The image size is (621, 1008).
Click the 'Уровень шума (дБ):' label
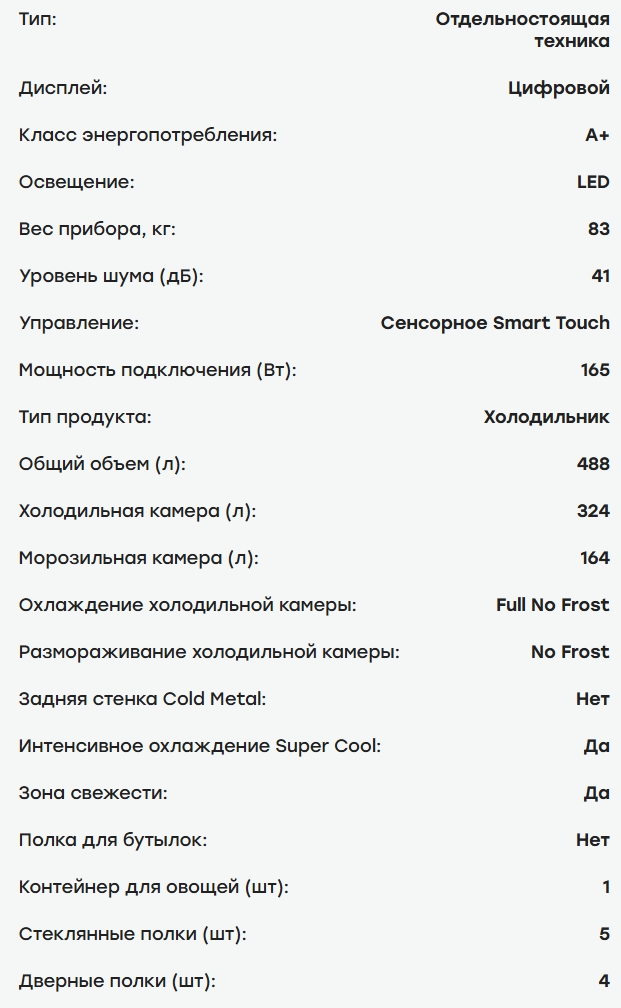pos(111,276)
